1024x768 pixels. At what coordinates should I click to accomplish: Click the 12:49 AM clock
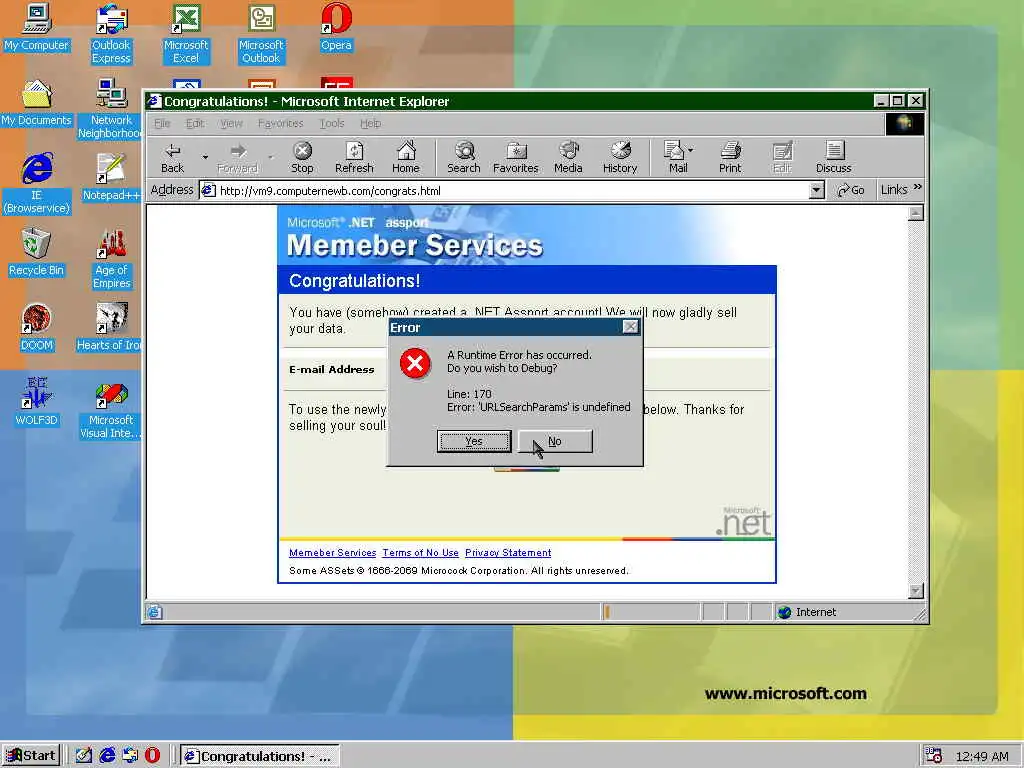[x=982, y=756]
